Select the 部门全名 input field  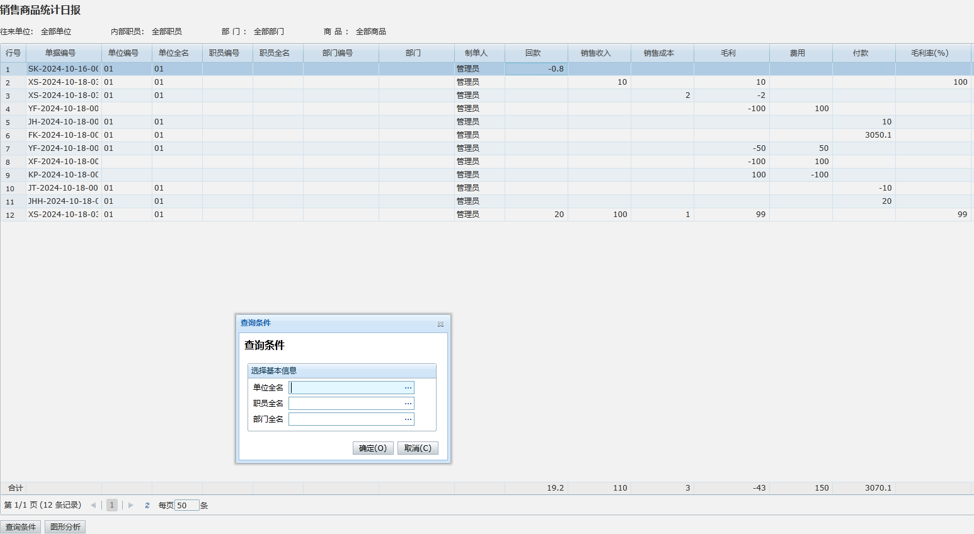[346, 420]
